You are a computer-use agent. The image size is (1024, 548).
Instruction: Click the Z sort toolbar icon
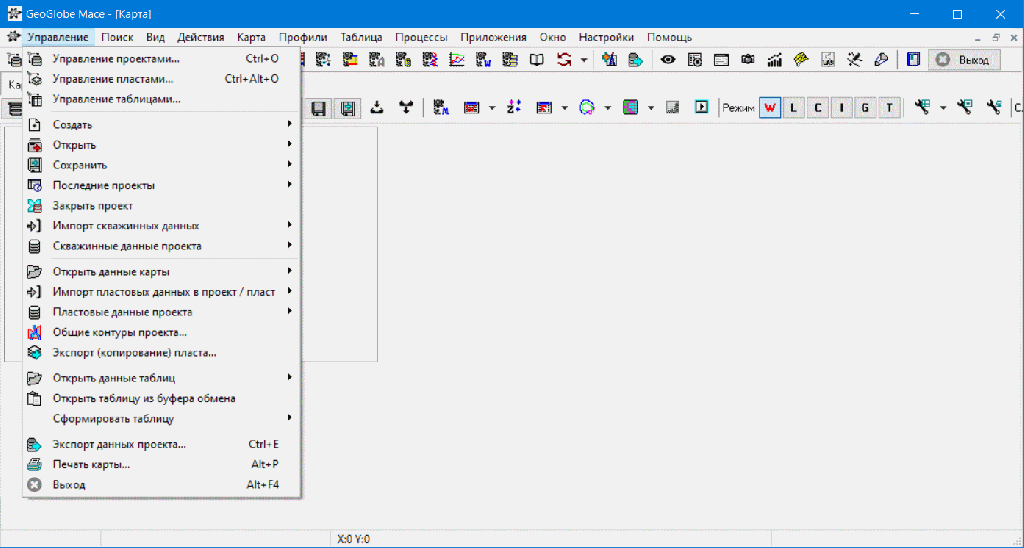click(514, 108)
